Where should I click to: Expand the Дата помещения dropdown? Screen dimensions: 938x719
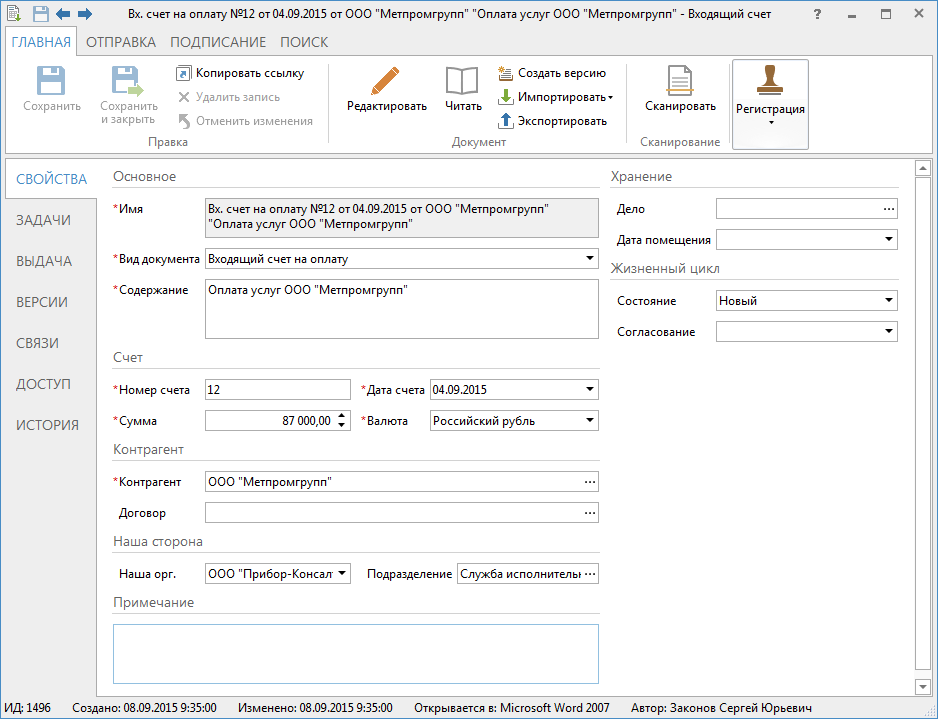(889, 239)
